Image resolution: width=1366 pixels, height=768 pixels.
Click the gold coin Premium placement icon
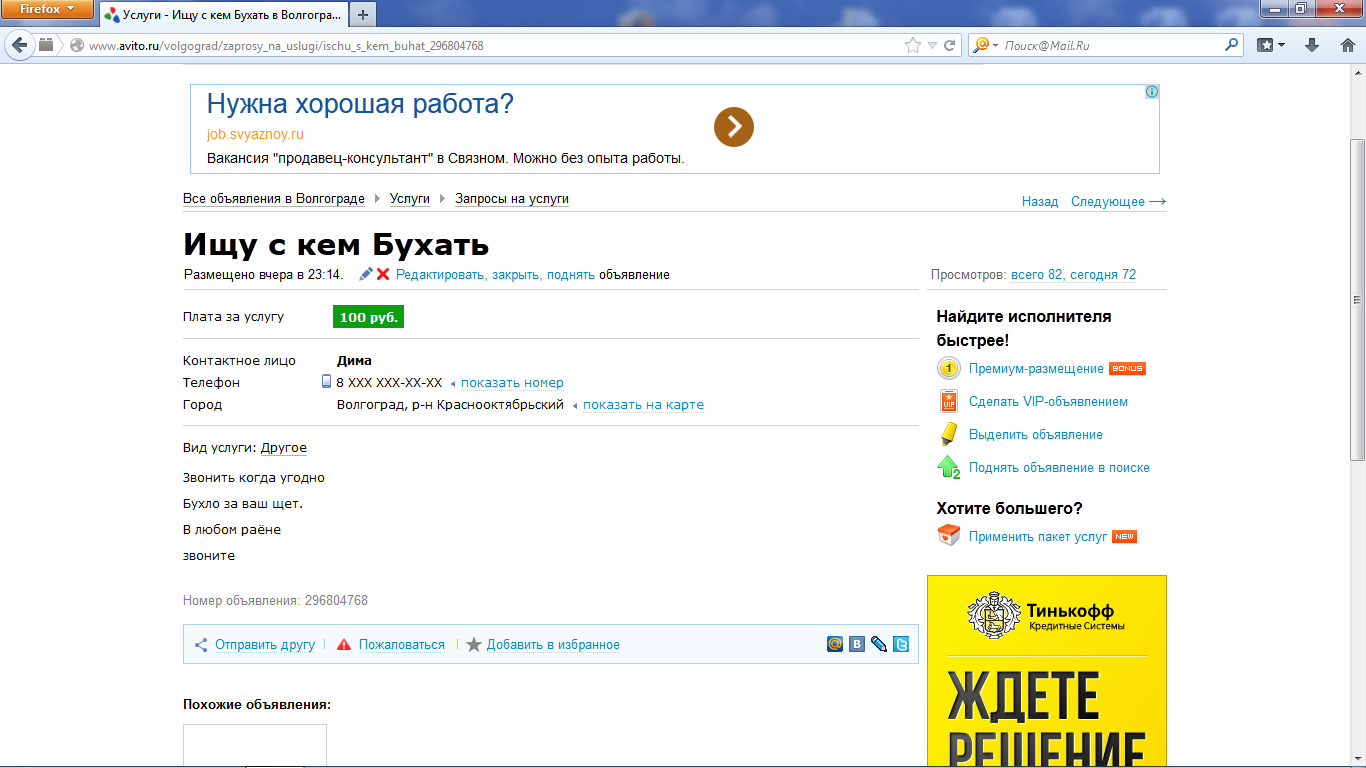coord(948,368)
